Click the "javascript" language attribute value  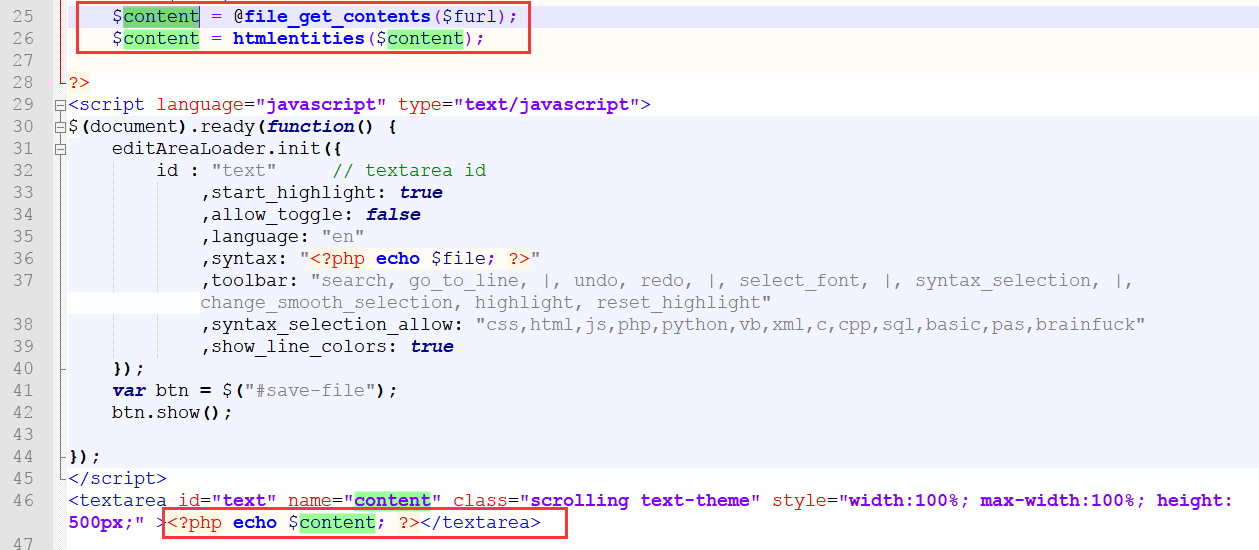321,105
